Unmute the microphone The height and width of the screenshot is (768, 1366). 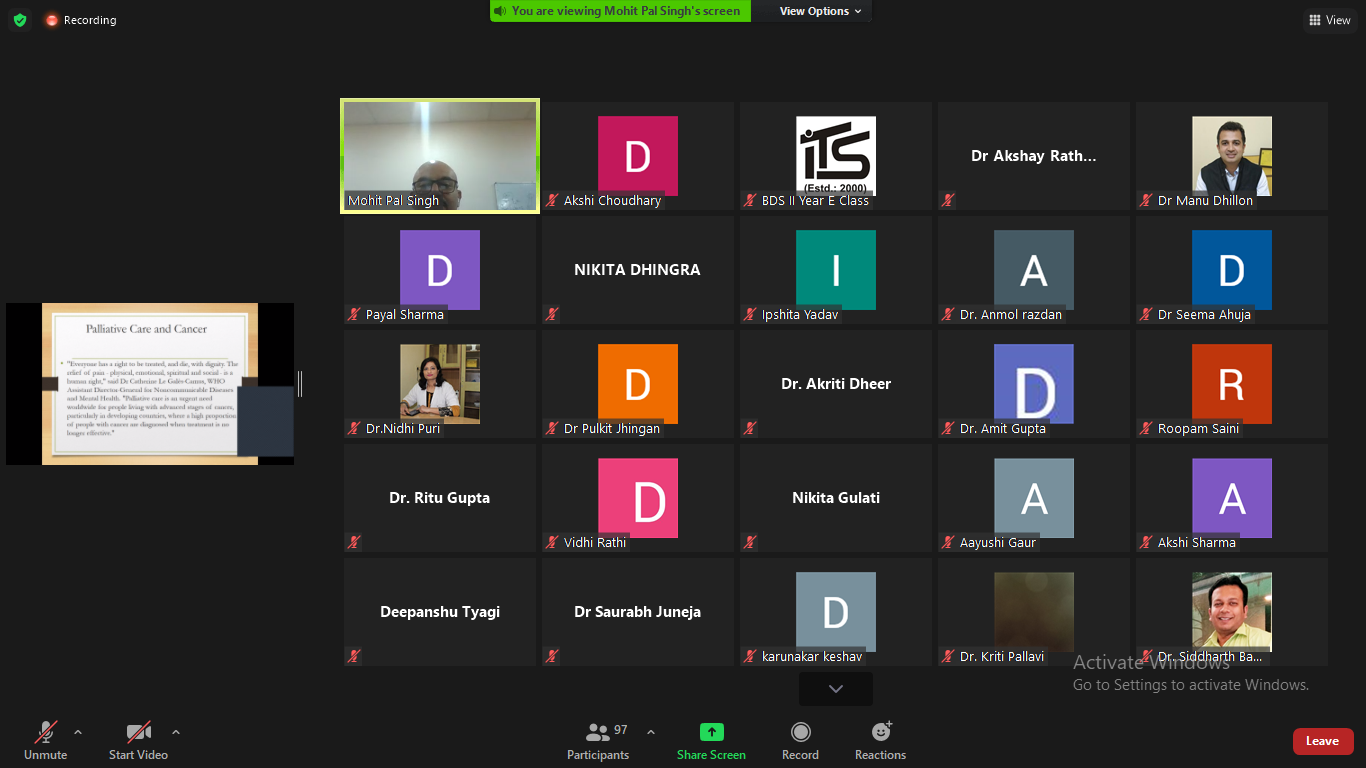[46, 733]
